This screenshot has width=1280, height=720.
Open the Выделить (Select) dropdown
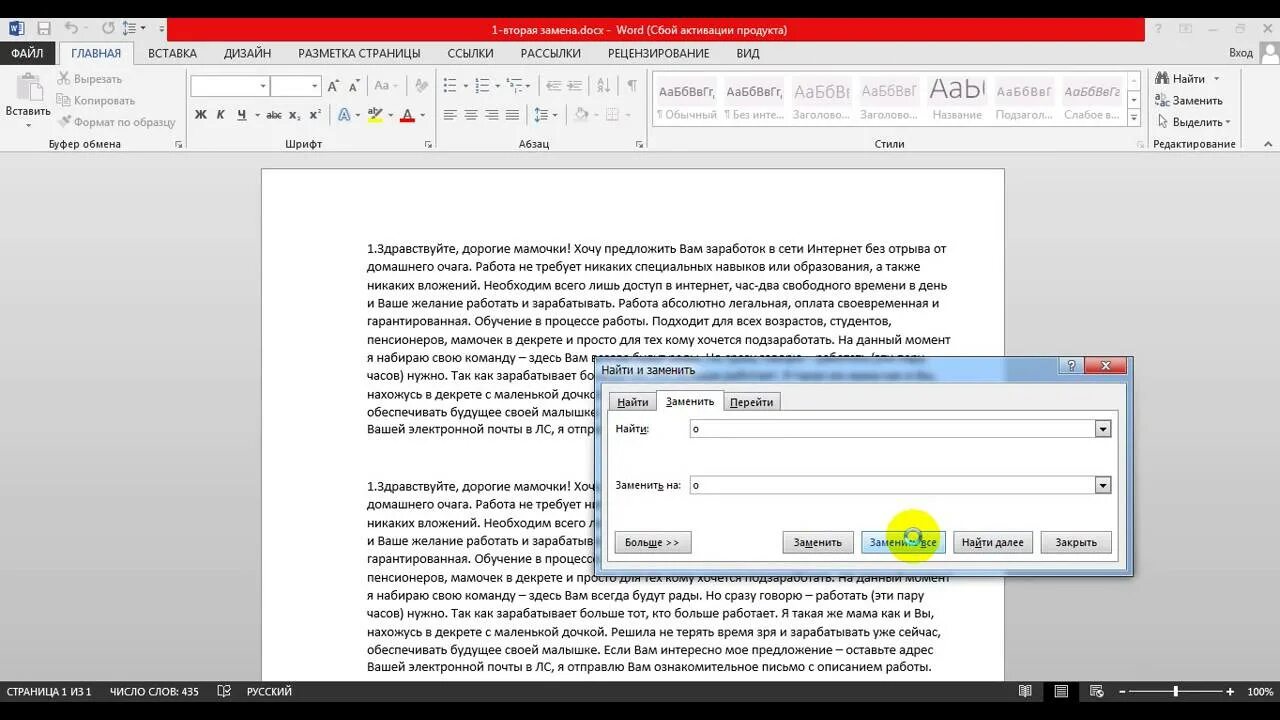click(1193, 122)
